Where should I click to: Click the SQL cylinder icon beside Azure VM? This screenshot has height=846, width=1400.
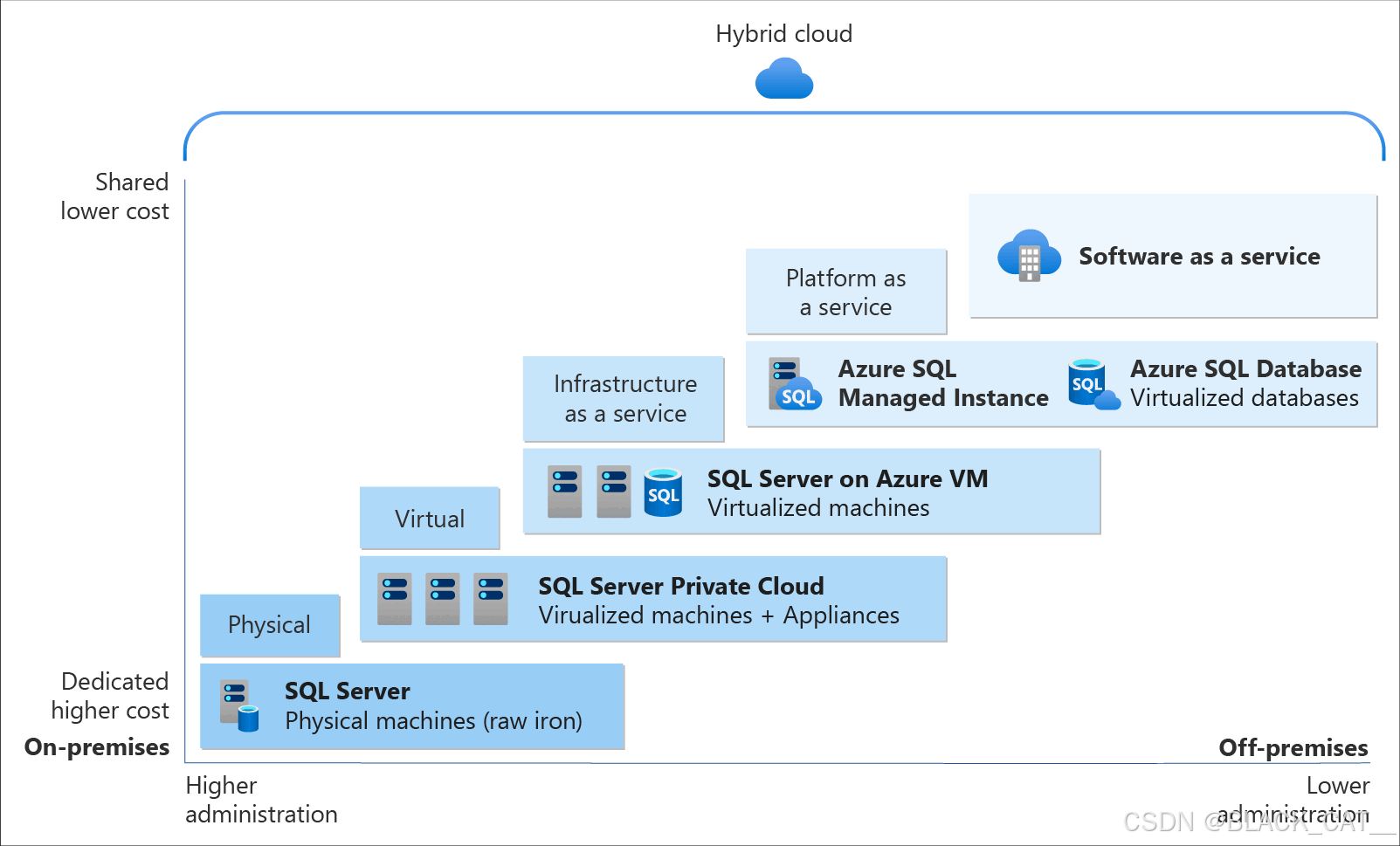coord(663,492)
